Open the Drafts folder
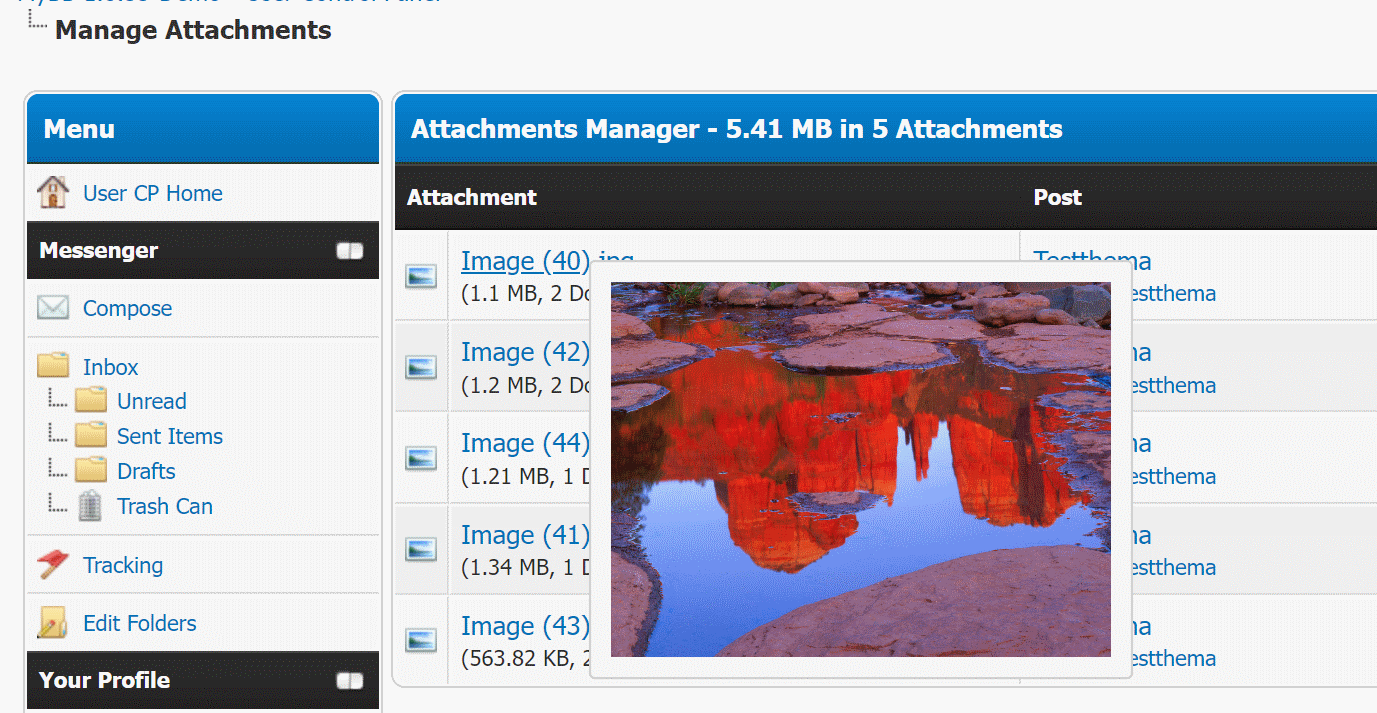Viewport: 1377px width, 713px height. click(146, 471)
